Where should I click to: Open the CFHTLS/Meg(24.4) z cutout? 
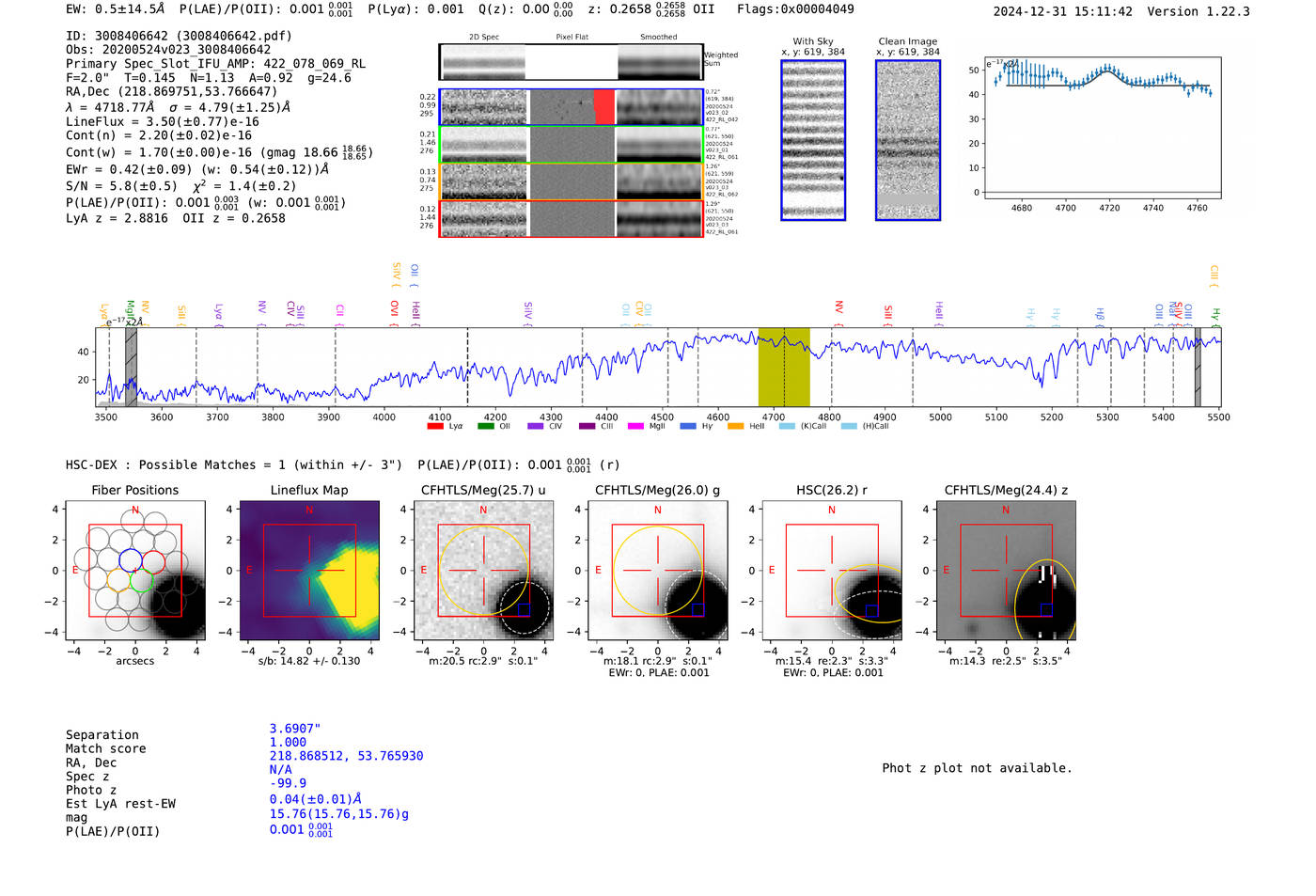(1006, 571)
